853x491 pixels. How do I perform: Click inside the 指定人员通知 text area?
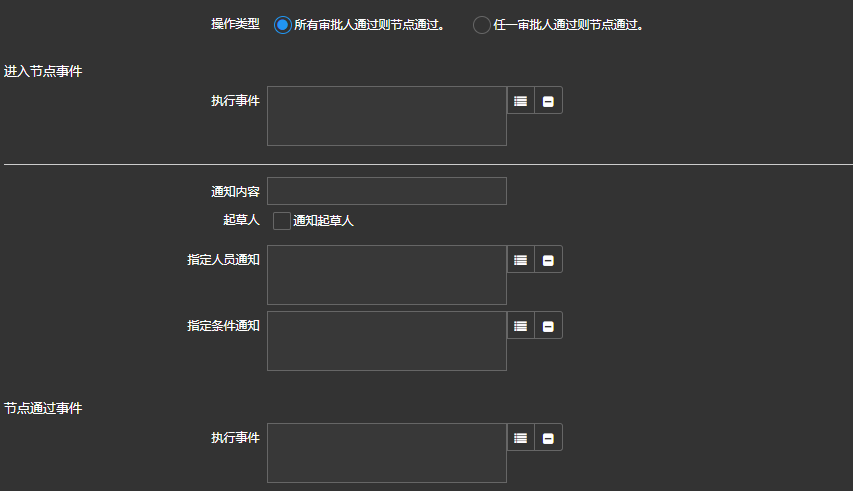(x=386, y=275)
